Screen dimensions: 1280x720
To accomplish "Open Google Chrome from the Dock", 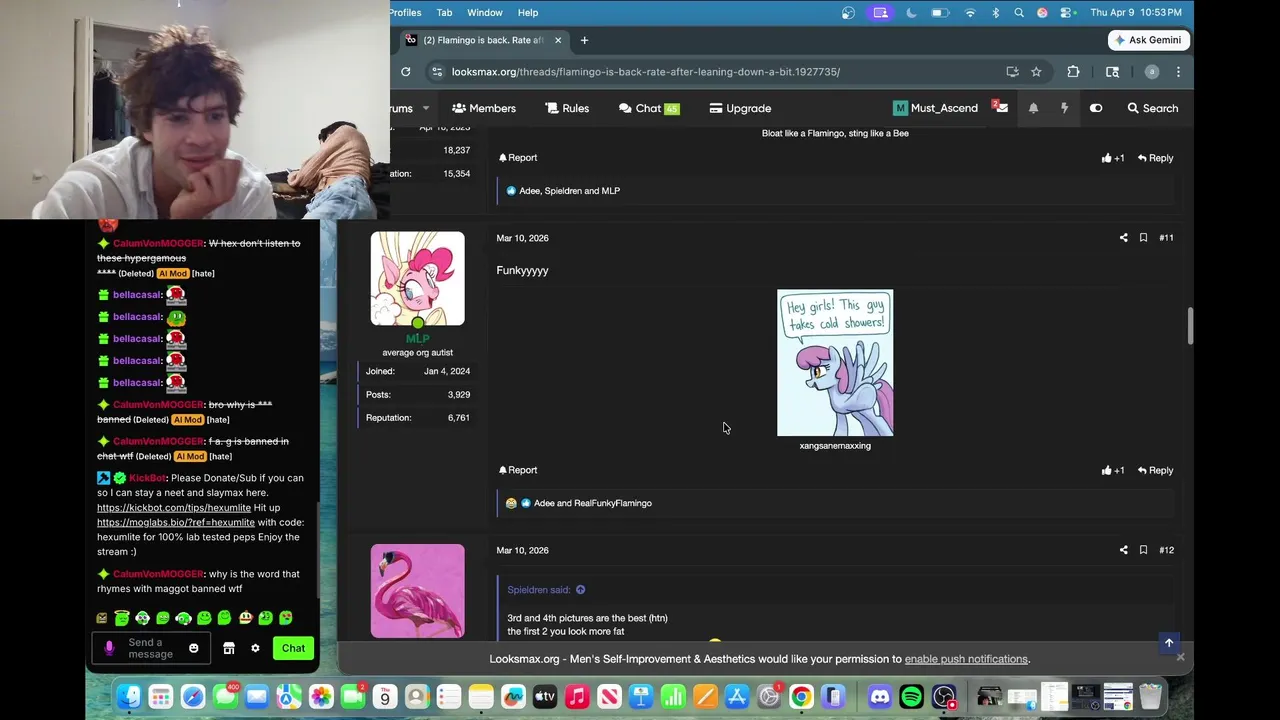I will pos(801,697).
